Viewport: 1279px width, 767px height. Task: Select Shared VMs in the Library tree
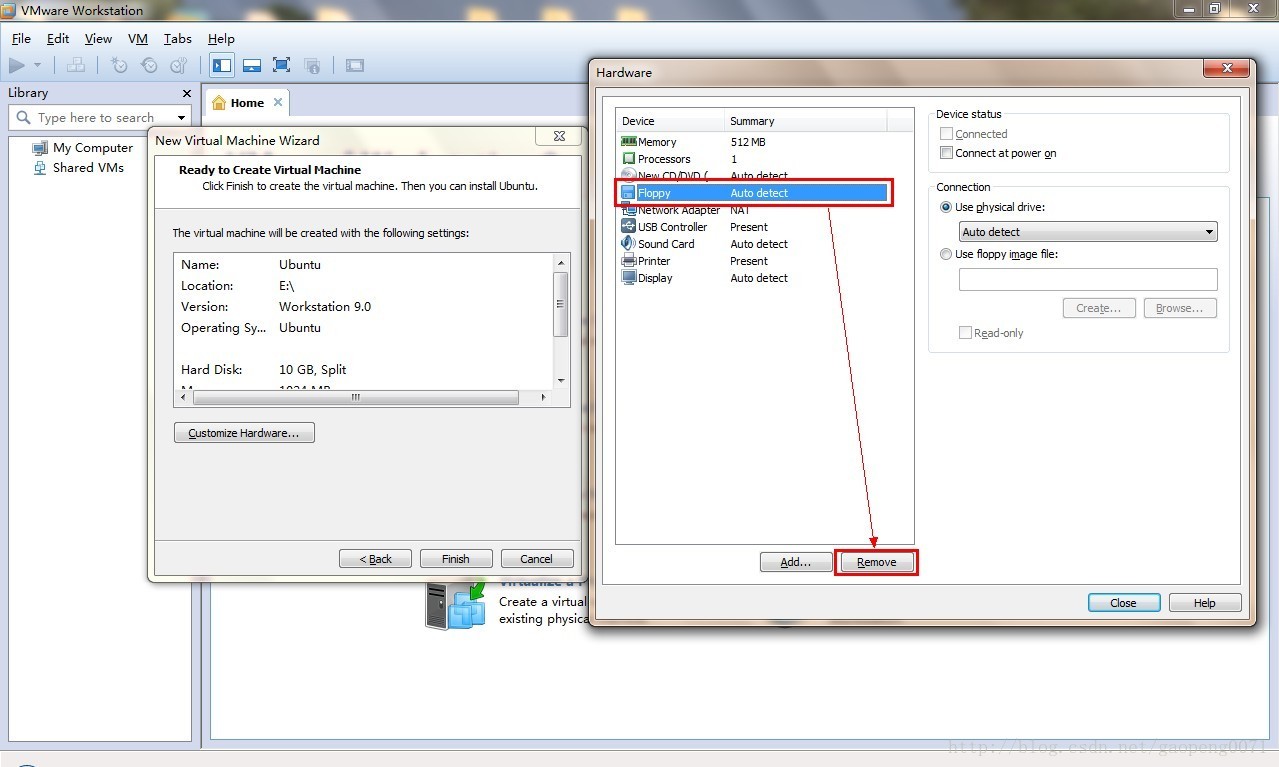[88, 168]
